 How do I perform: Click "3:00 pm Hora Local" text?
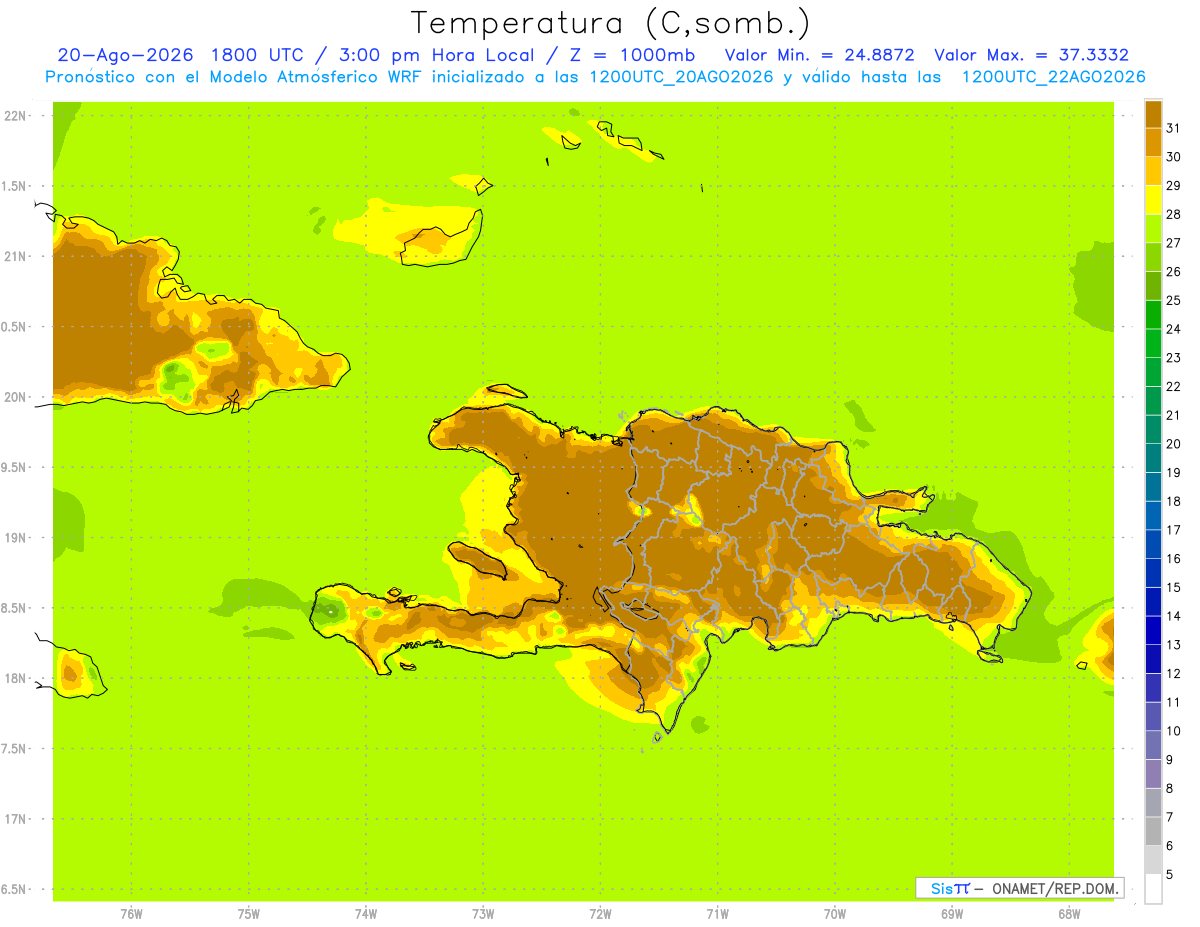[x=436, y=55]
